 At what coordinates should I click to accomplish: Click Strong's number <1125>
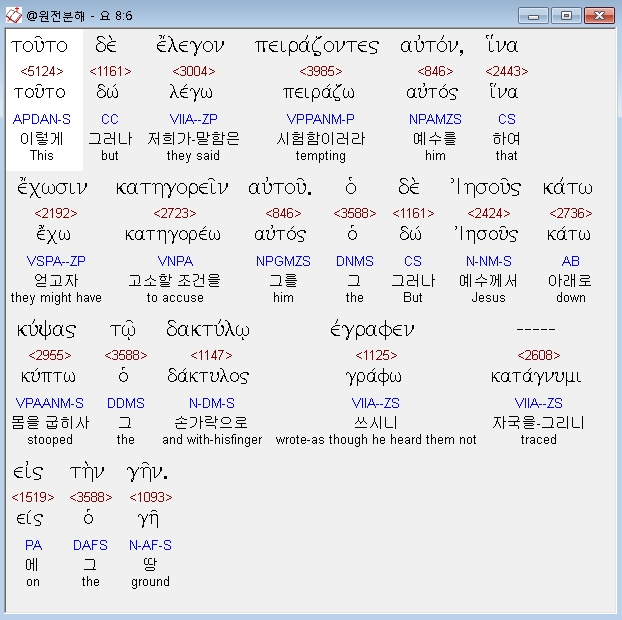376,355
